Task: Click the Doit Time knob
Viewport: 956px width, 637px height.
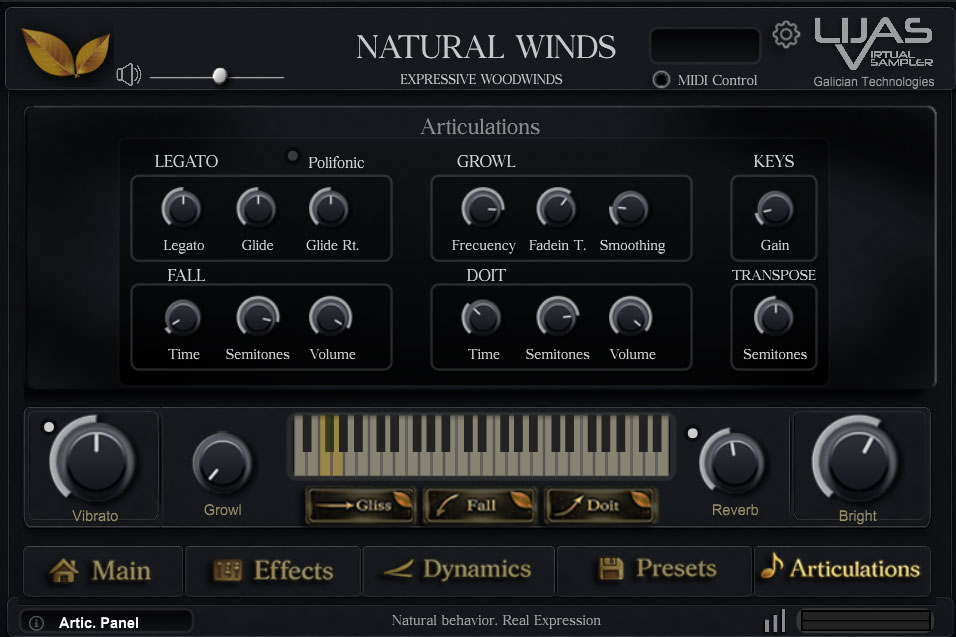Action: tap(482, 318)
